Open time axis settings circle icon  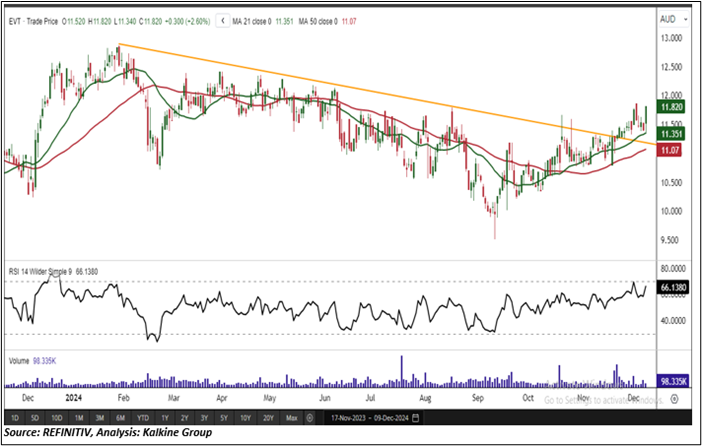pos(675,399)
